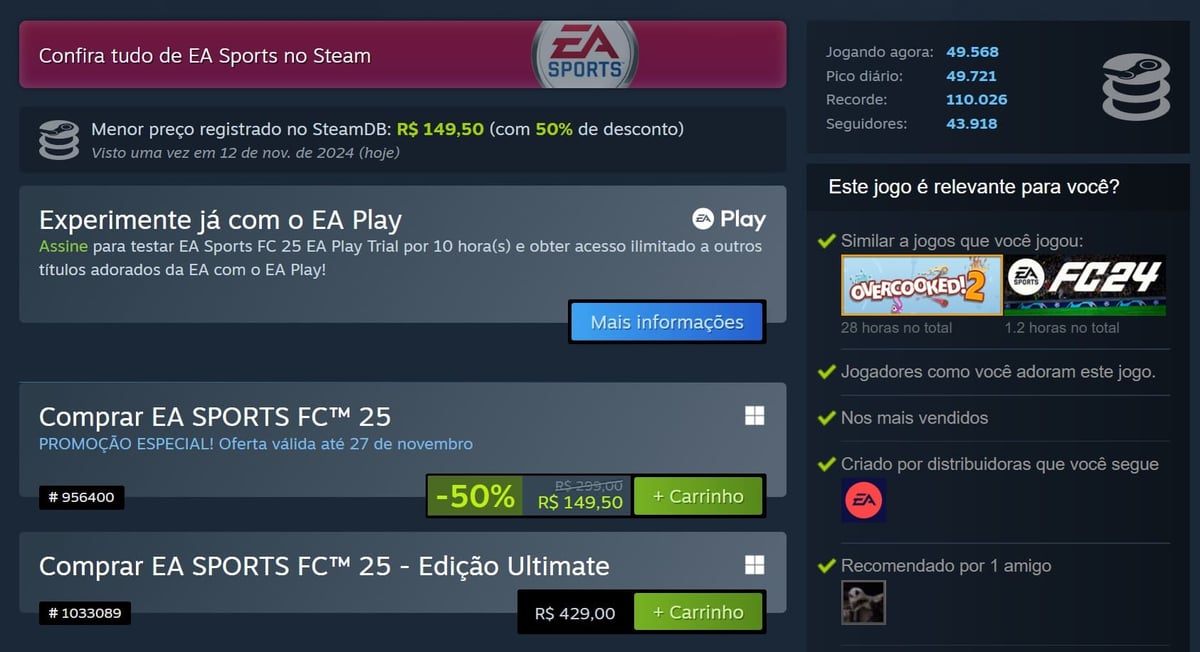Click Windows icon on Ultimate Edition box
This screenshot has height=652, width=1200.
(x=755, y=566)
